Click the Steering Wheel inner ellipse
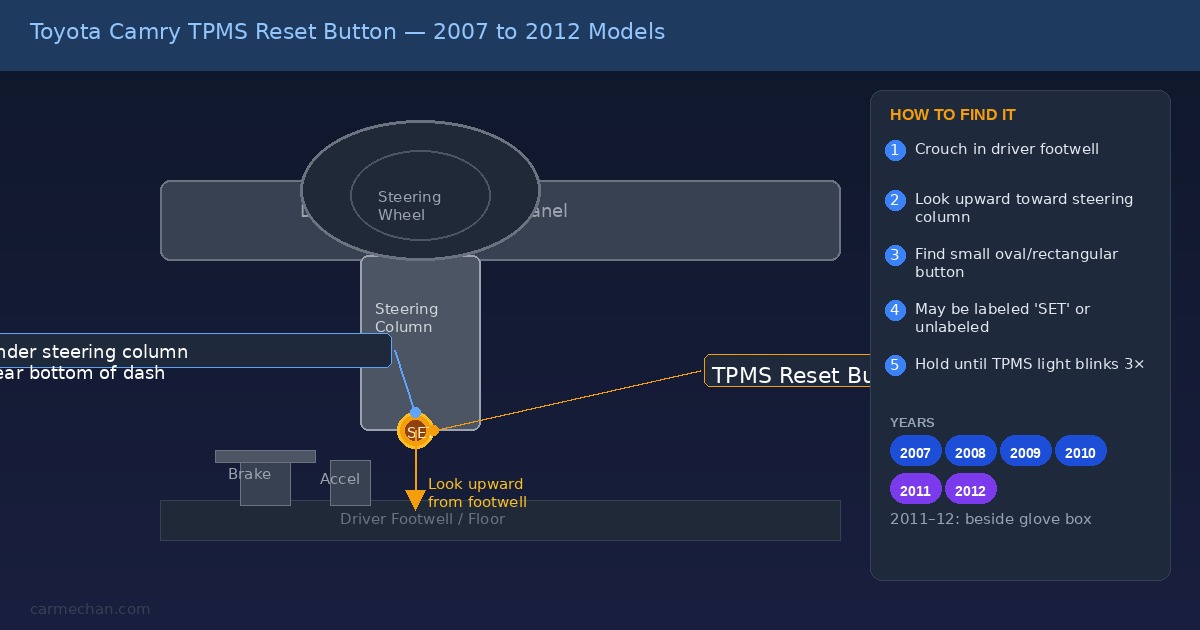This screenshot has height=630, width=1200. click(420, 196)
